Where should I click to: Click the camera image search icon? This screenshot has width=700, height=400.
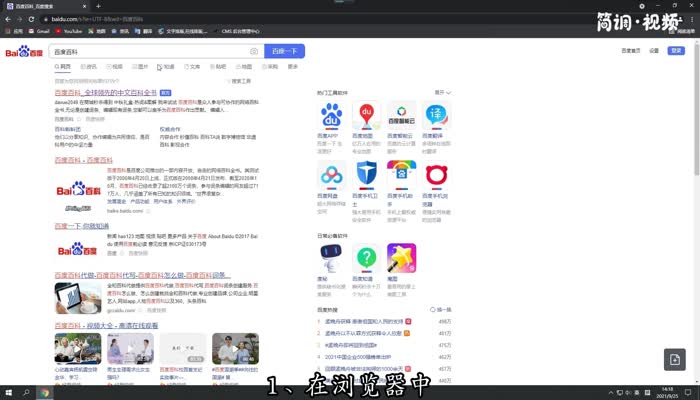tap(254, 51)
